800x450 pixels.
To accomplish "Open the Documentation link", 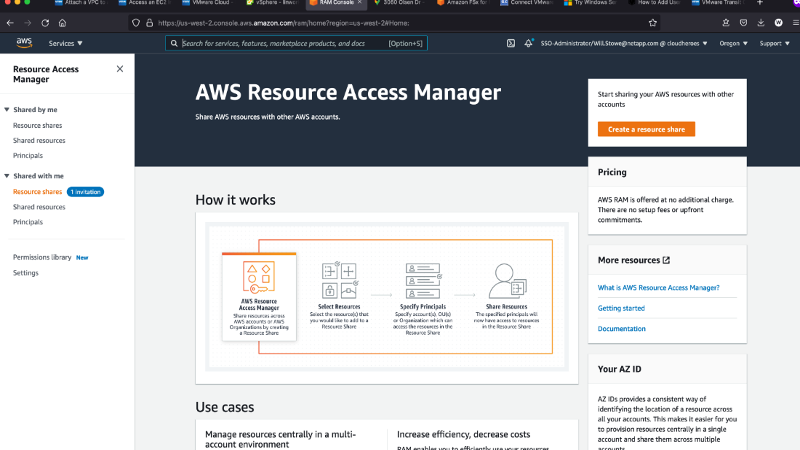I will click(x=621, y=329).
